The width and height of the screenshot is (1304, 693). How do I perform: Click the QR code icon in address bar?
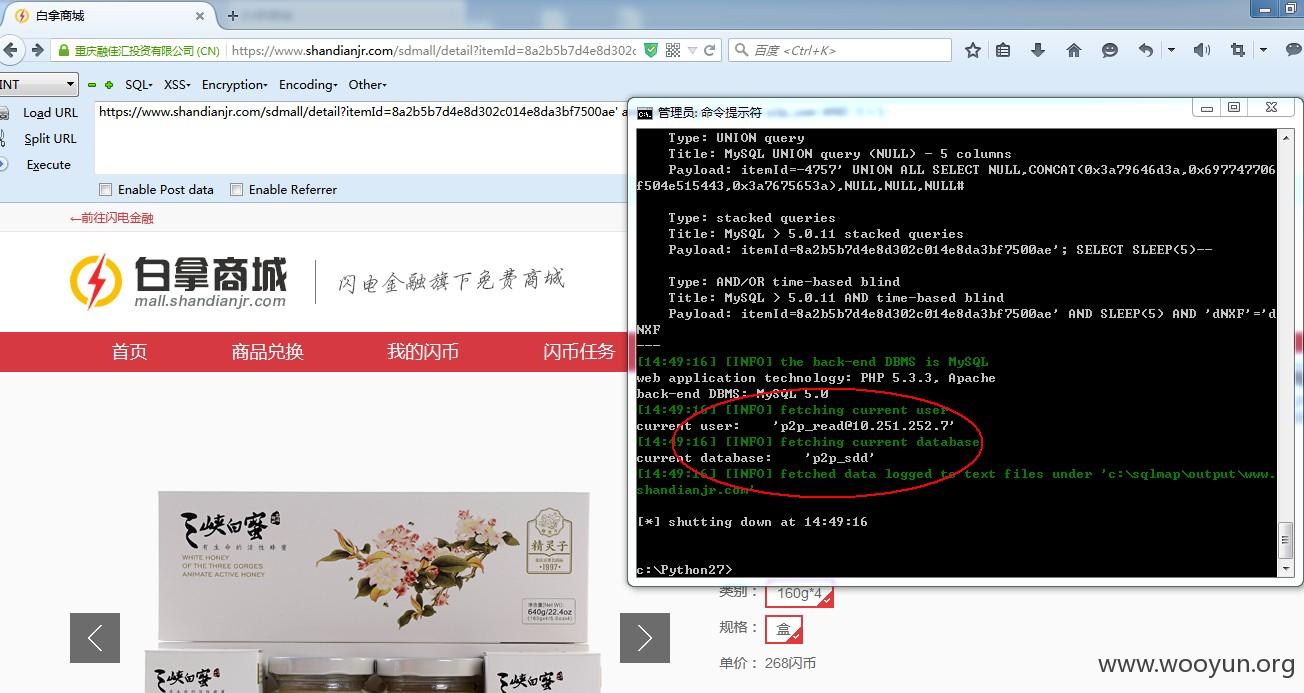click(673, 50)
